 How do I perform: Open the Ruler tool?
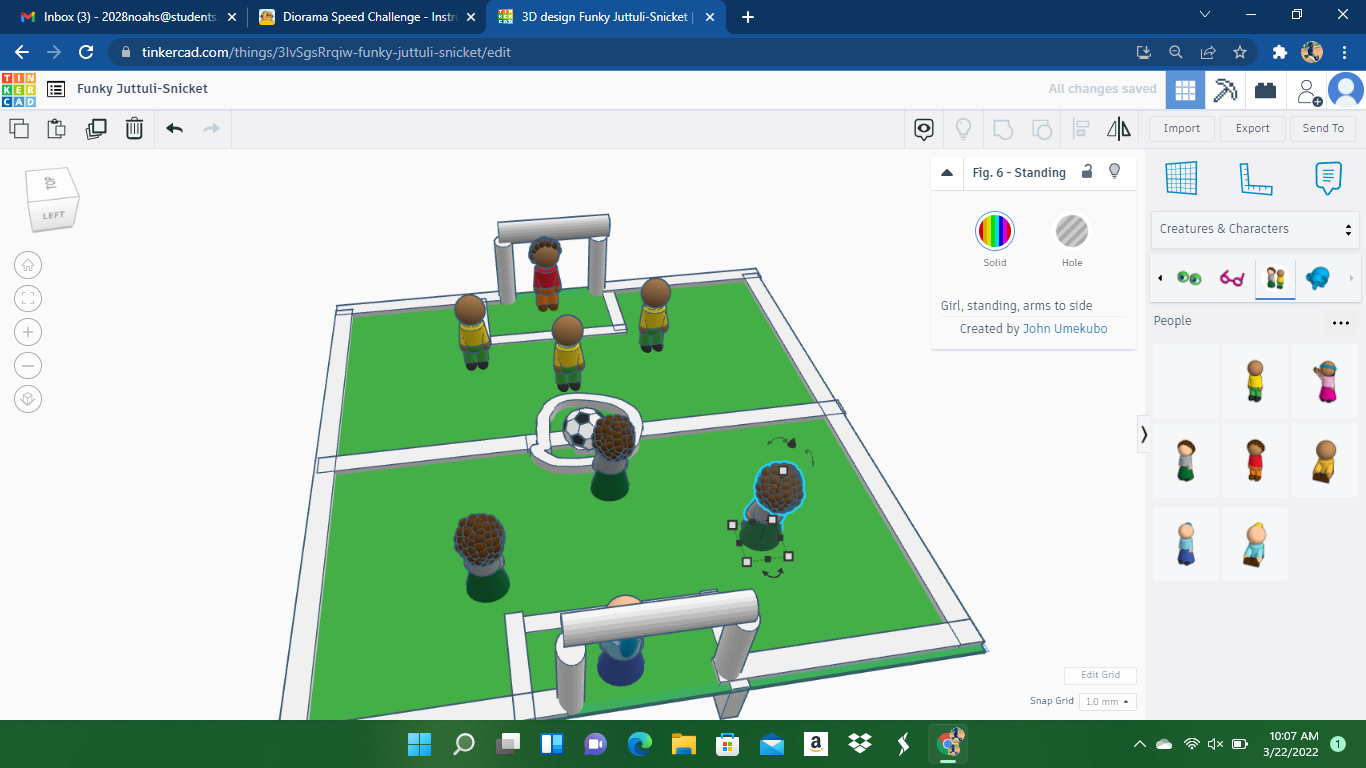click(1254, 179)
